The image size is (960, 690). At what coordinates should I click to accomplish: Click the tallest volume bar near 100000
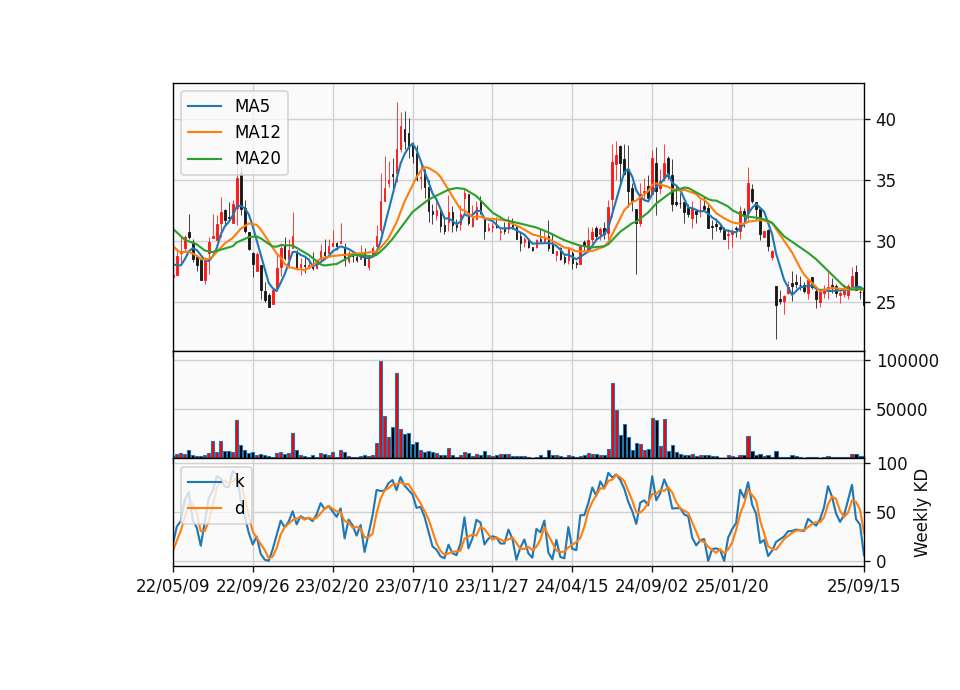[381, 410]
